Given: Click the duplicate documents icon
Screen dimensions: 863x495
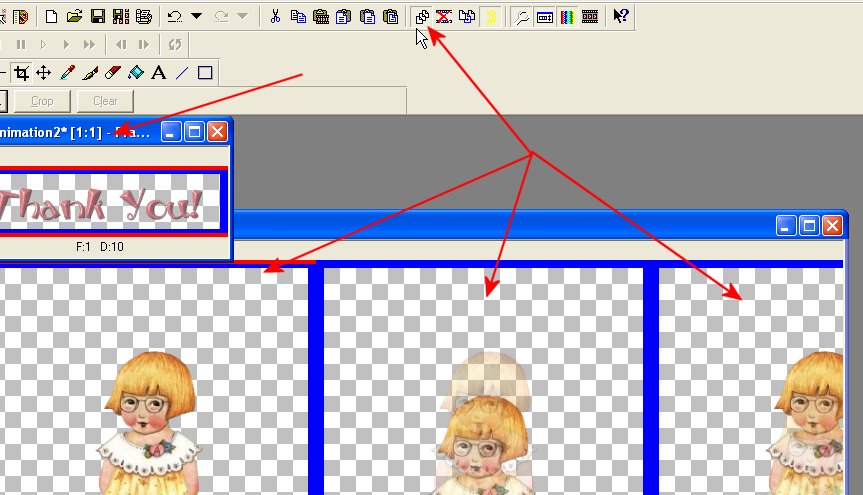Looking at the screenshot, I should 467,17.
